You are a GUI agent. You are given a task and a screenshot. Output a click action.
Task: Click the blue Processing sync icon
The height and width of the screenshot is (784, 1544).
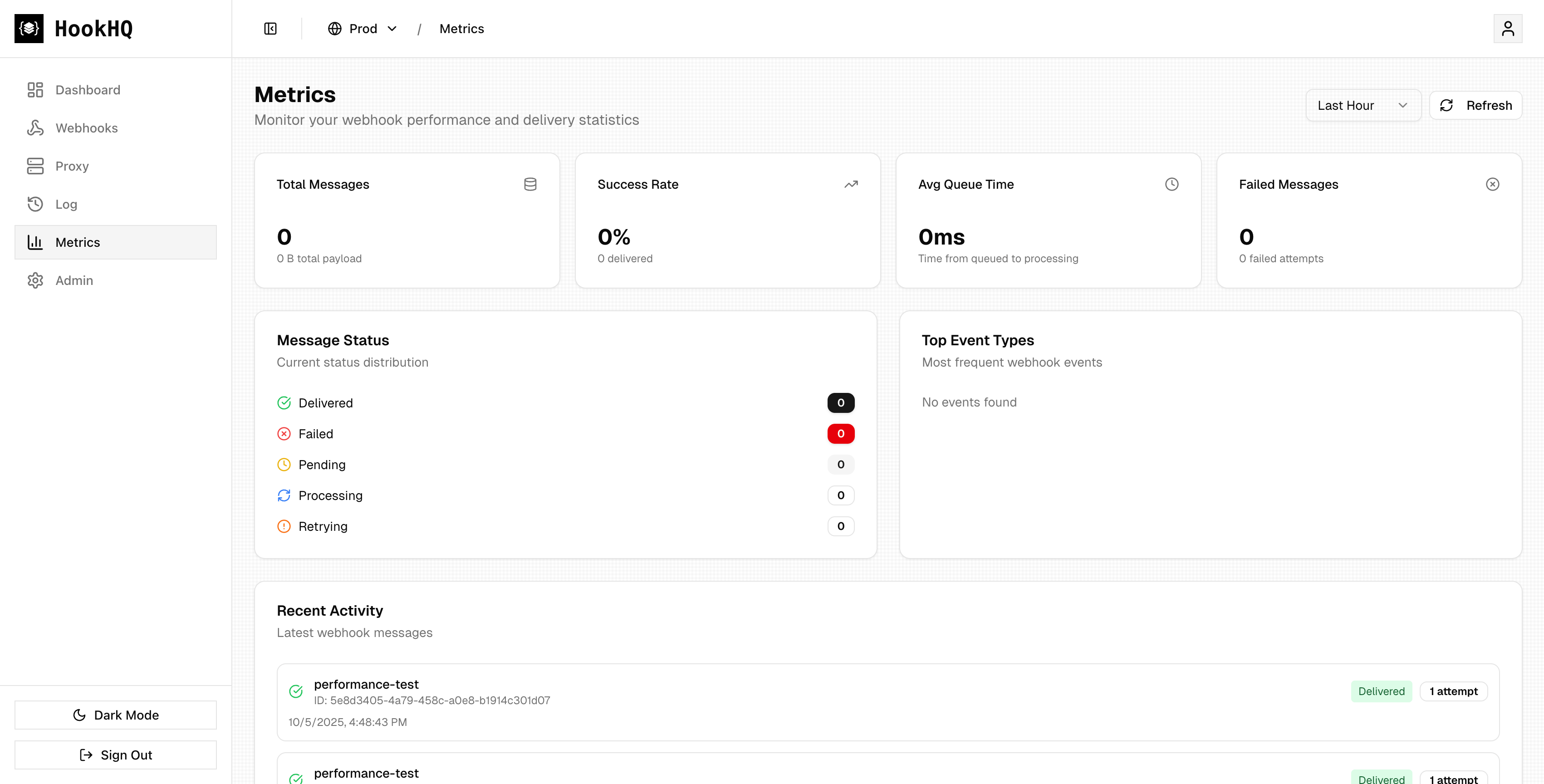coord(284,496)
